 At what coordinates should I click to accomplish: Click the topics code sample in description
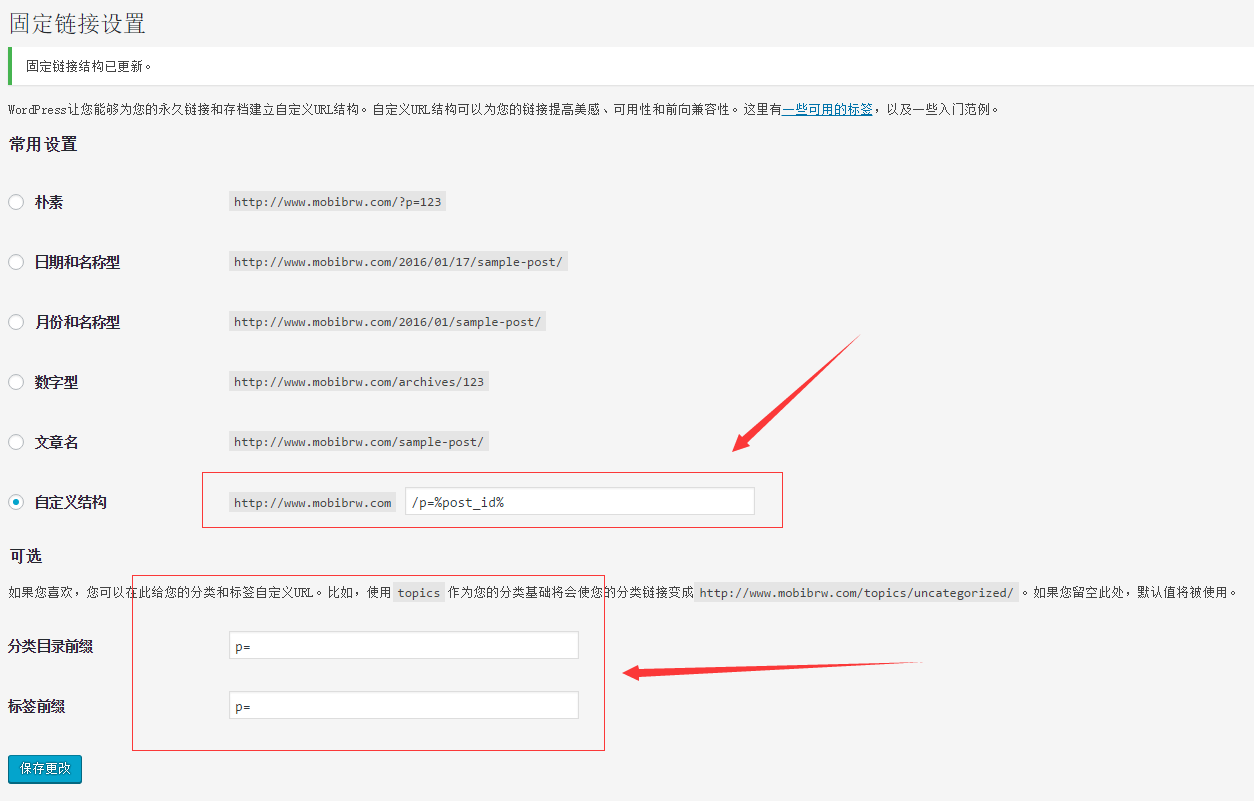pos(418,593)
